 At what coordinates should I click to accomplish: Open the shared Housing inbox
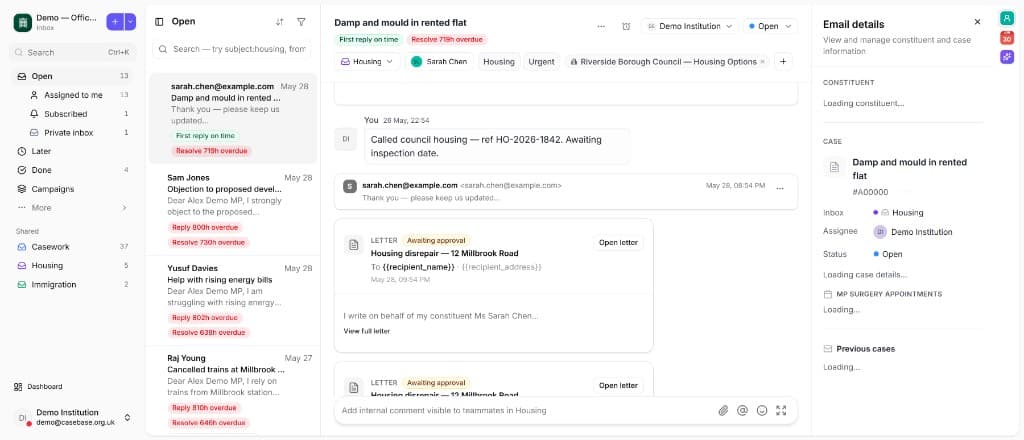coord(72,266)
